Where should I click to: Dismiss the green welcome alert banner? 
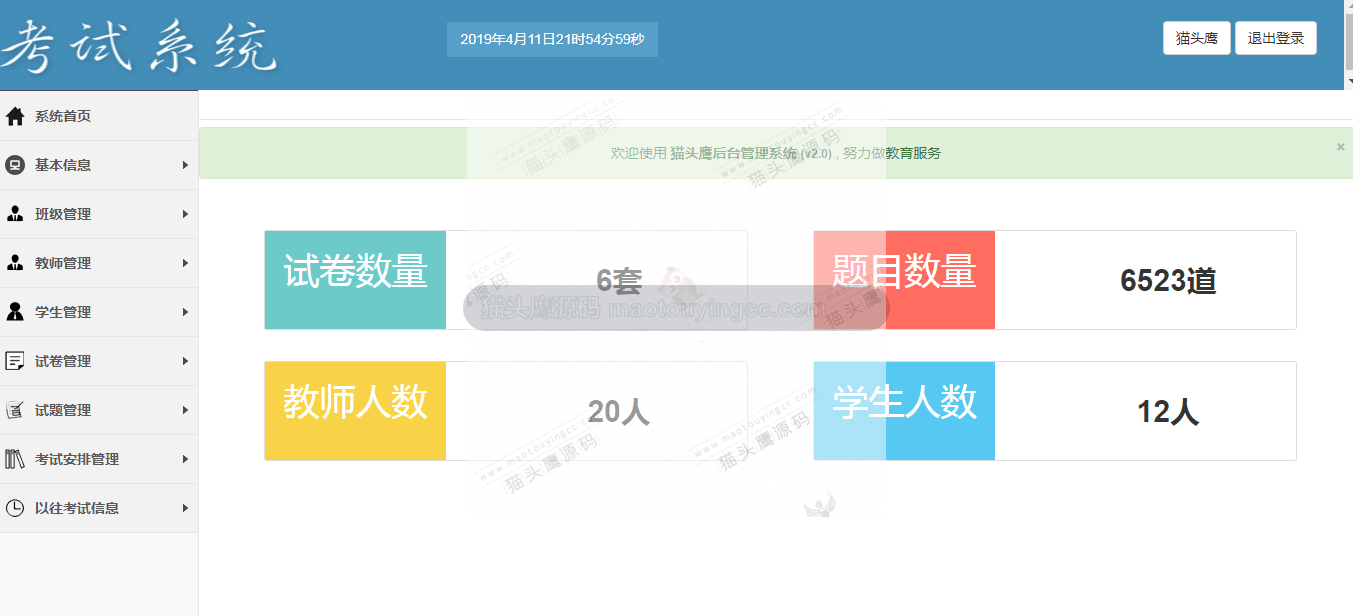click(1340, 147)
